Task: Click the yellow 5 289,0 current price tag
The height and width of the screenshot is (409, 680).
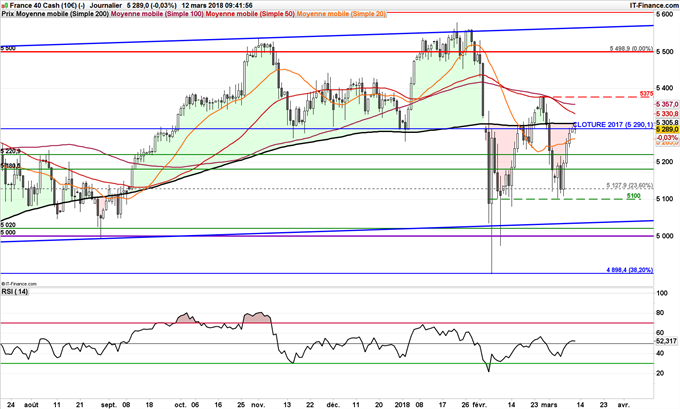Action: [667, 130]
